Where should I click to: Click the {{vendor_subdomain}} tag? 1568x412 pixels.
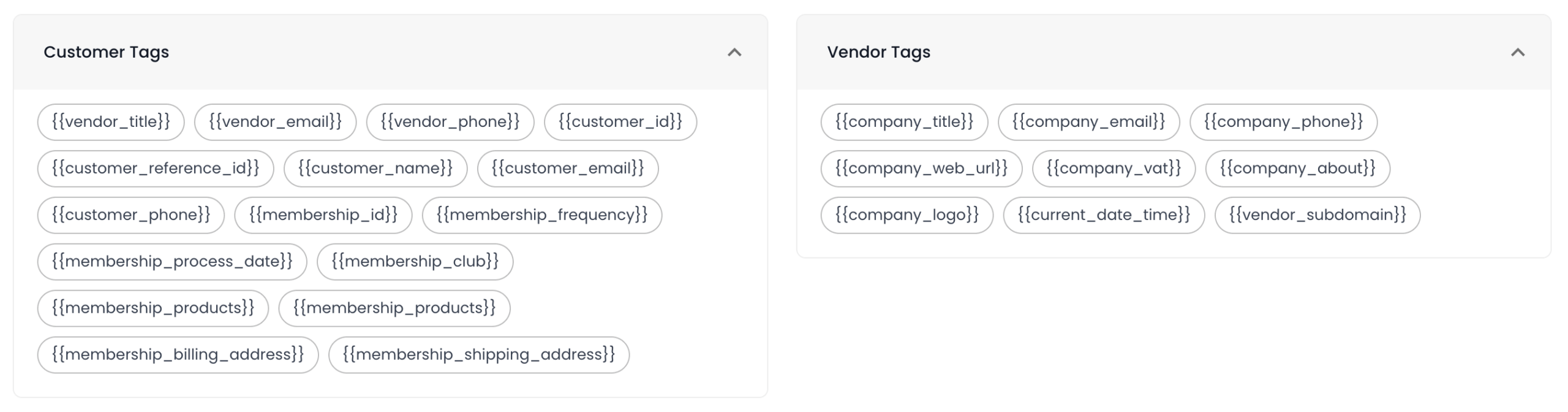(1317, 215)
